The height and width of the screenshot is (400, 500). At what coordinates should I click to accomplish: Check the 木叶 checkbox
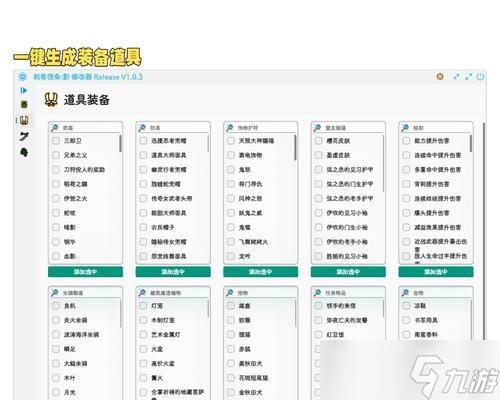click(56, 378)
